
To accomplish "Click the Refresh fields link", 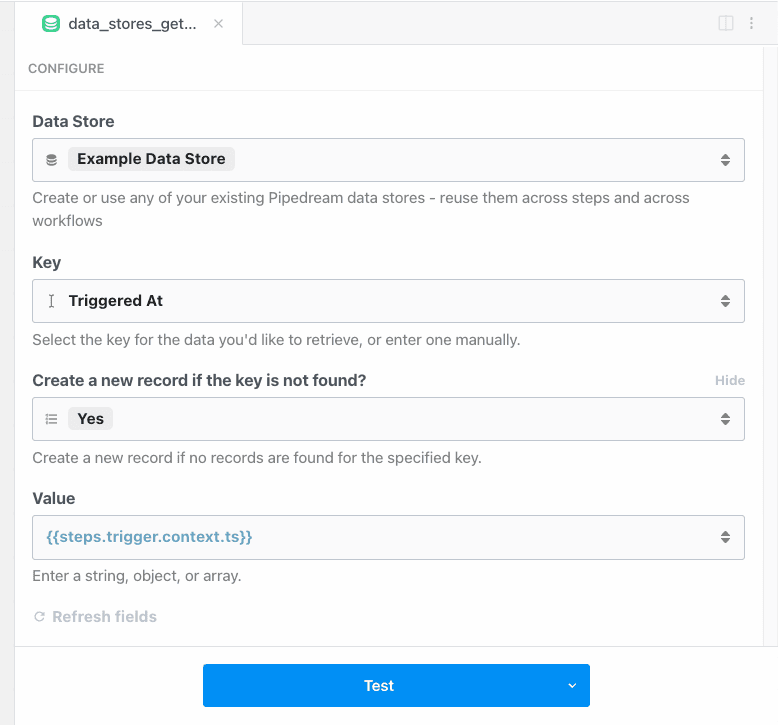I will (x=104, y=616).
